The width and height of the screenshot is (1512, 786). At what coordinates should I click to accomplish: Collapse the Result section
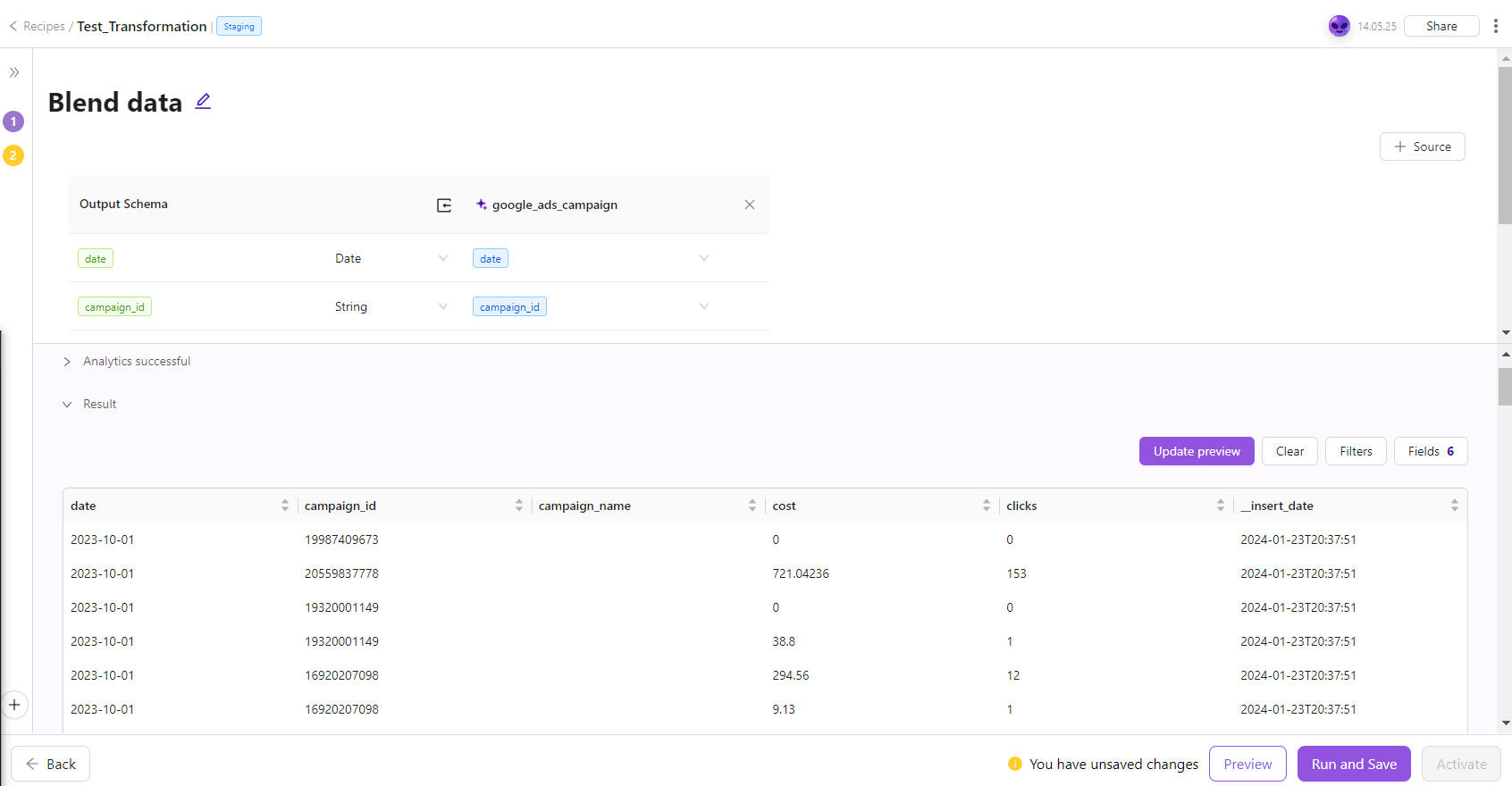click(x=67, y=405)
